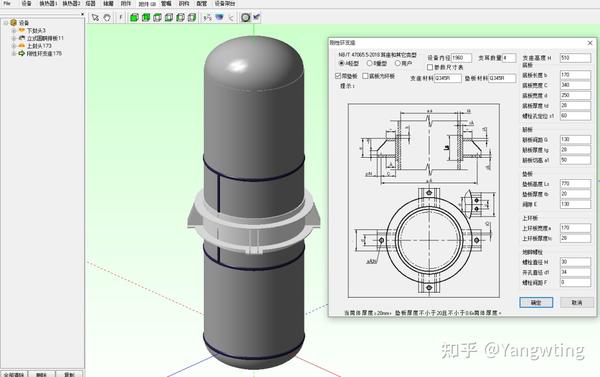Activate the hand pan tool
Image resolution: width=600 pixels, height=377 pixels.
[107, 17]
